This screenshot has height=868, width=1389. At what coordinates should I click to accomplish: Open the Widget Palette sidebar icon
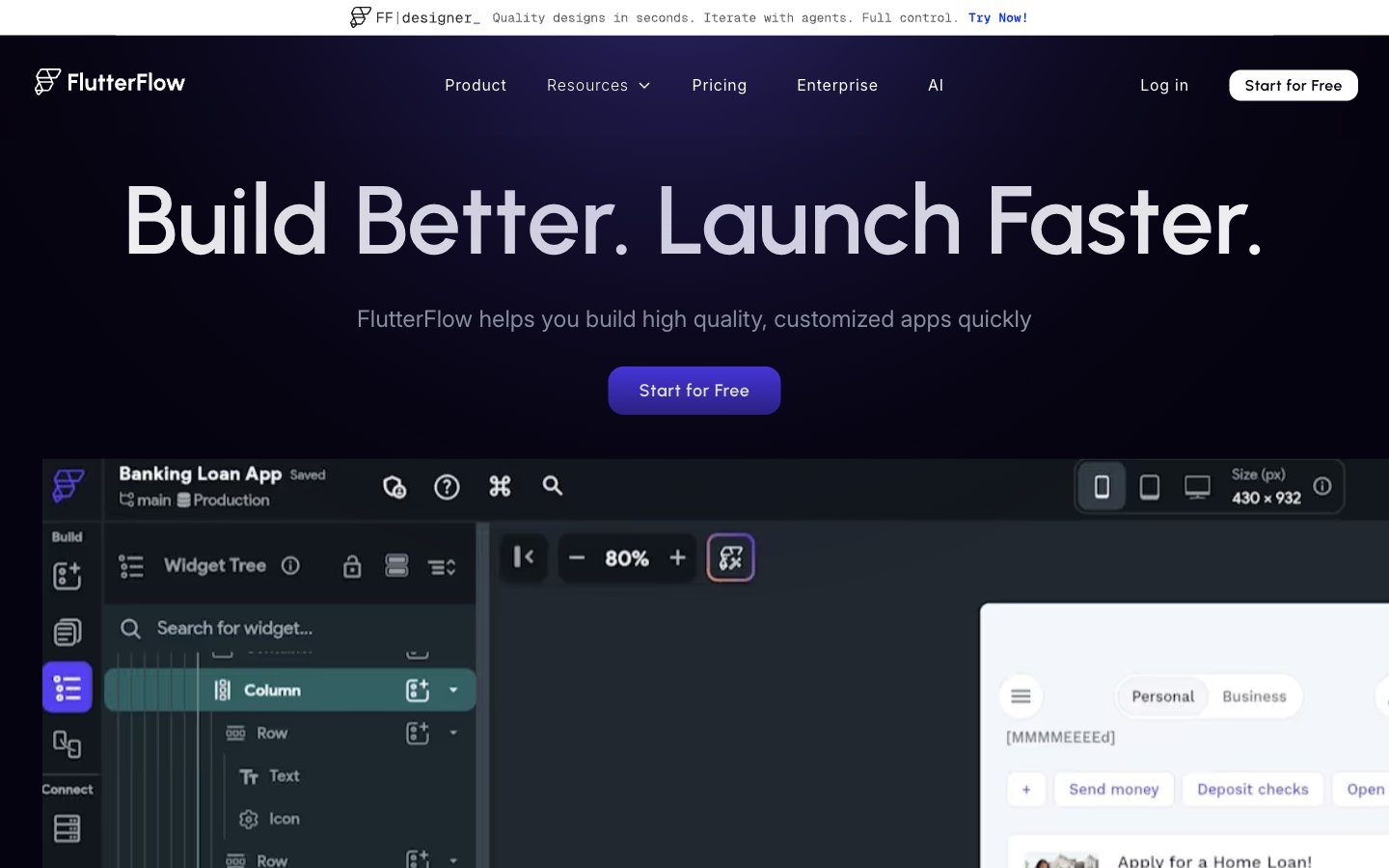tap(67, 576)
